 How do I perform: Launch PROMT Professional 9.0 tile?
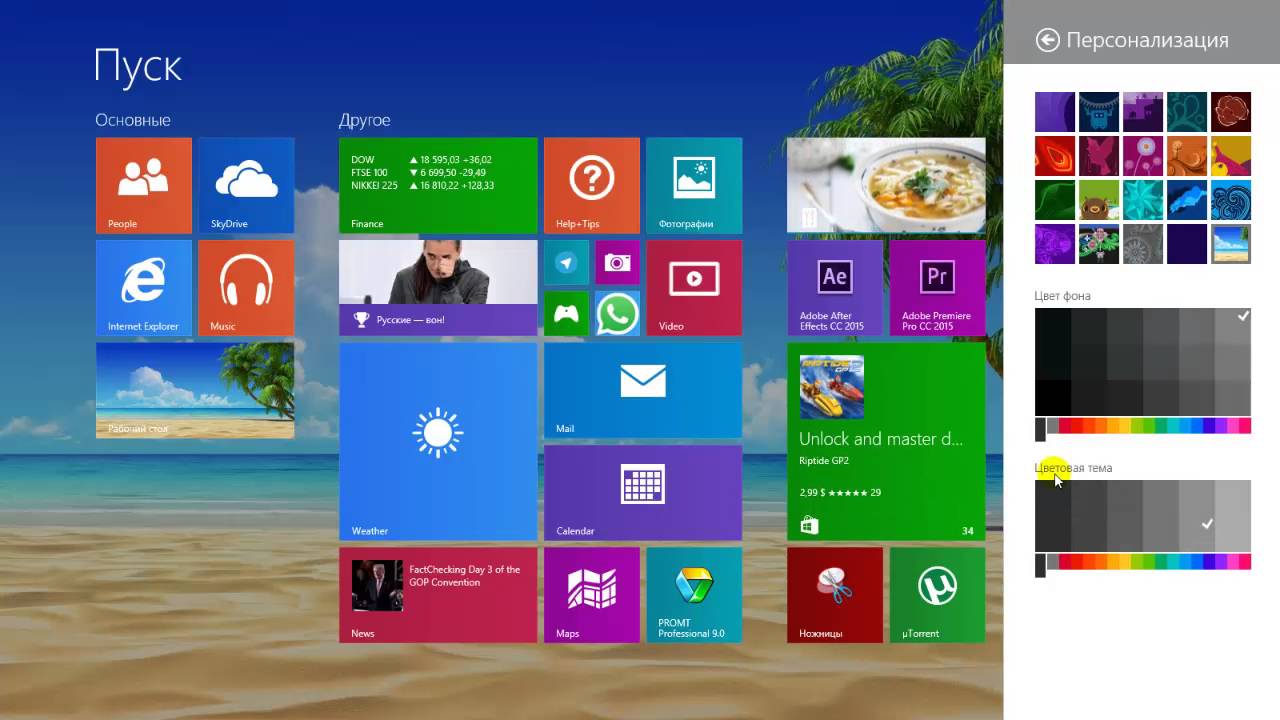(x=694, y=595)
